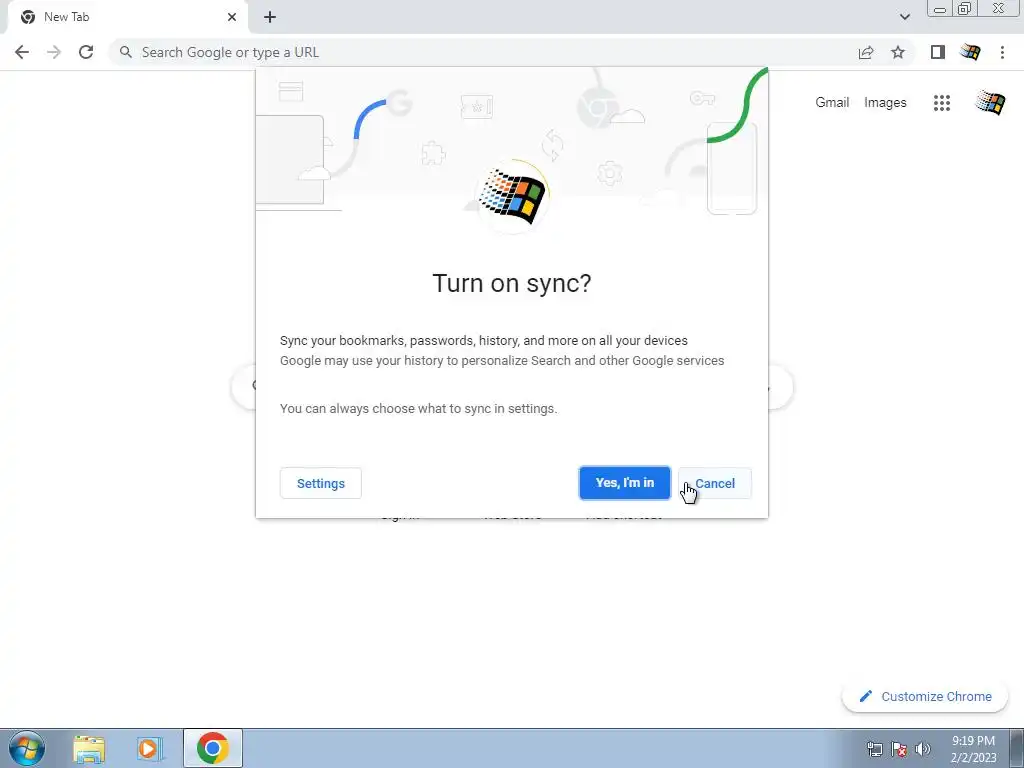Open the profile avatar in the Chrome toolbar
This screenshot has width=1024, height=768.
[970, 52]
